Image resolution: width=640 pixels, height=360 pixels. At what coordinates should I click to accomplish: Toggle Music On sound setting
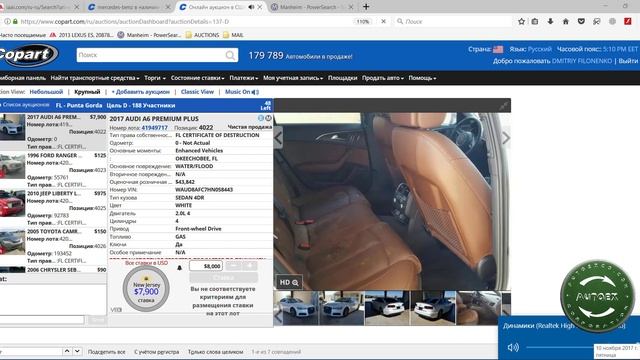pyautogui.click(x=242, y=92)
